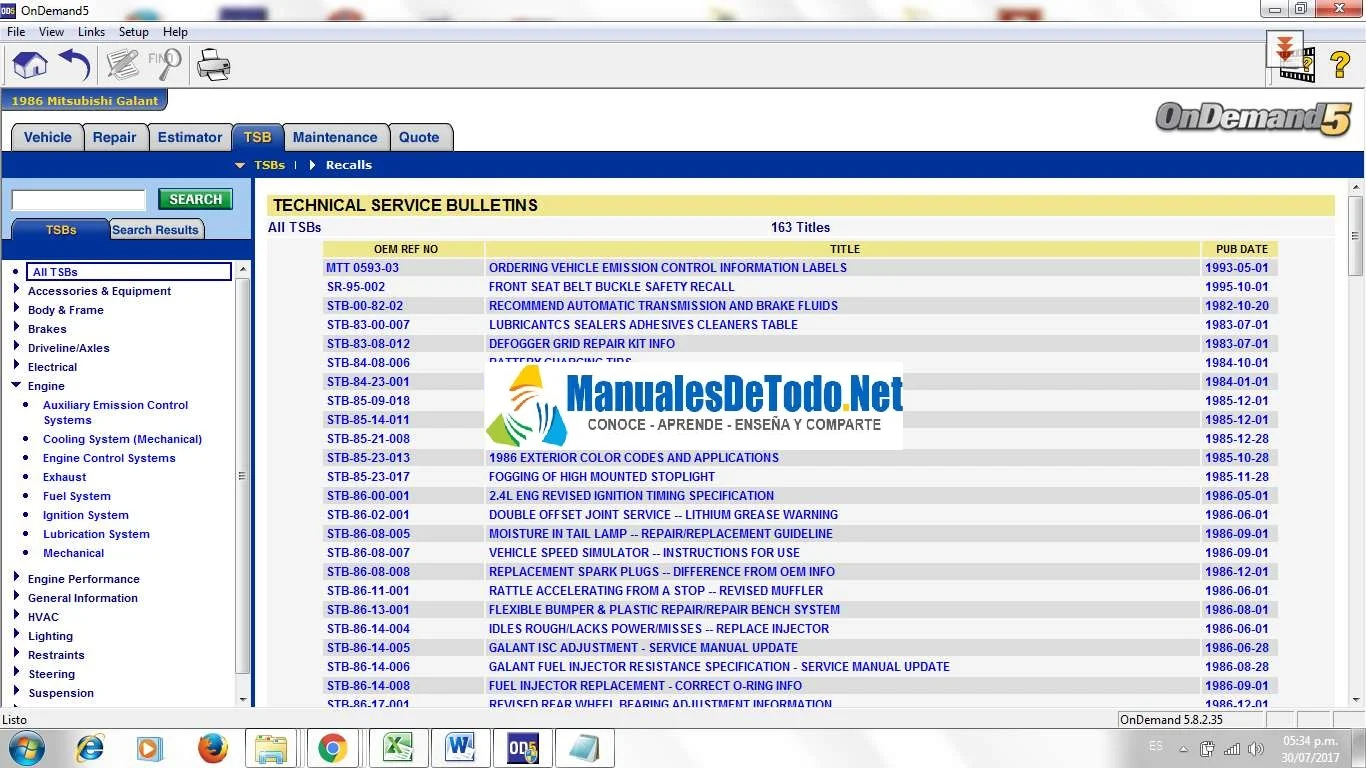Switch to the Estimator tab
The height and width of the screenshot is (768, 1366).
(190, 137)
